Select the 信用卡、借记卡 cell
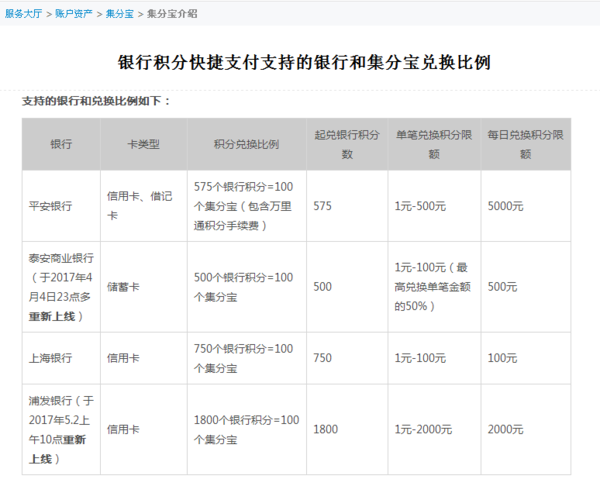Screen dimensions: 600x486 coord(143,206)
